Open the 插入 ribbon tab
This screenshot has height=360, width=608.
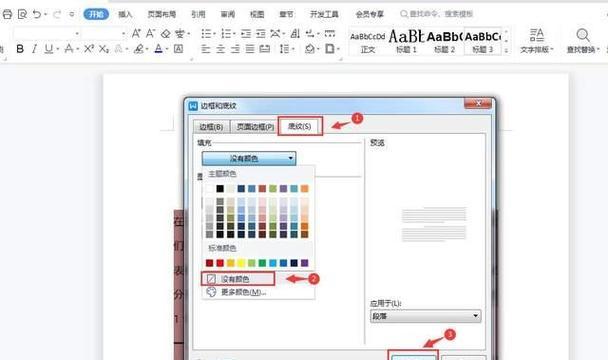pyautogui.click(x=125, y=14)
